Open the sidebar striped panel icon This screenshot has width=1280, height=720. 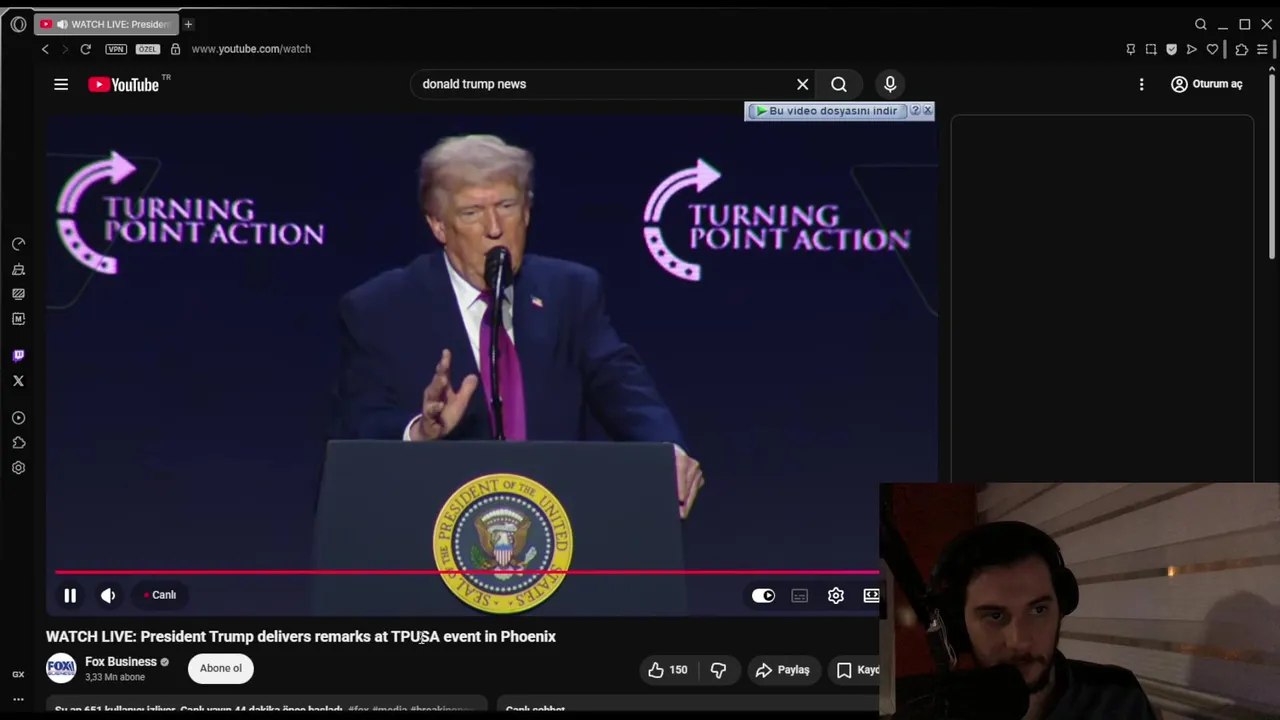18,294
